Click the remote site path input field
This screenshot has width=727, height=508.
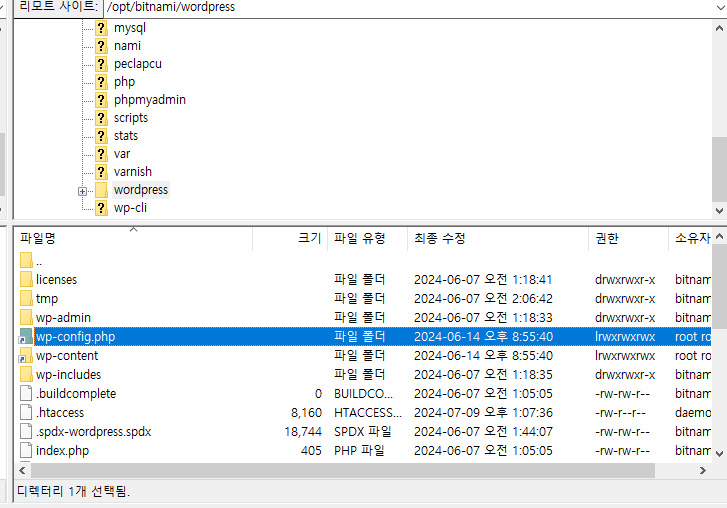coord(408,7)
